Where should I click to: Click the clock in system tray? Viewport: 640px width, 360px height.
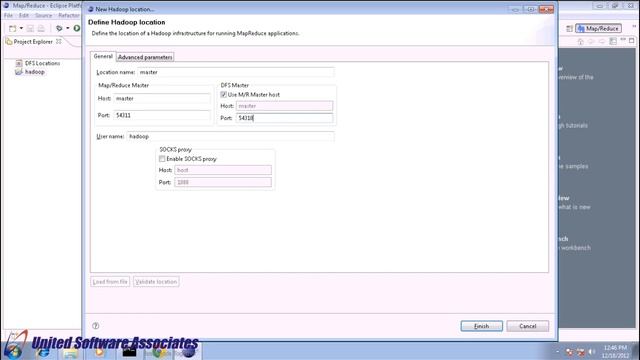click(616, 351)
